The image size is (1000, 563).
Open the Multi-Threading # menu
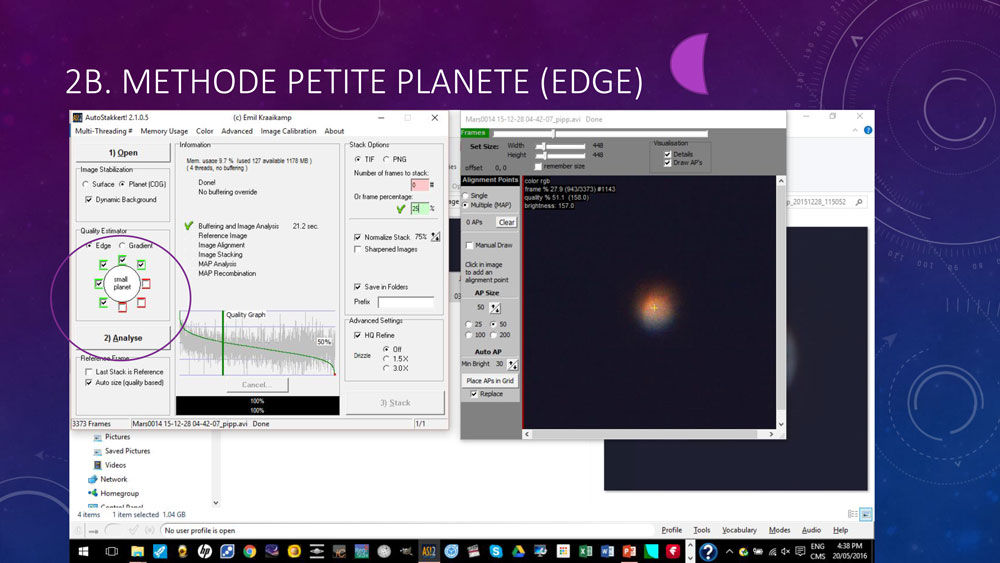click(x=103, y=131)
